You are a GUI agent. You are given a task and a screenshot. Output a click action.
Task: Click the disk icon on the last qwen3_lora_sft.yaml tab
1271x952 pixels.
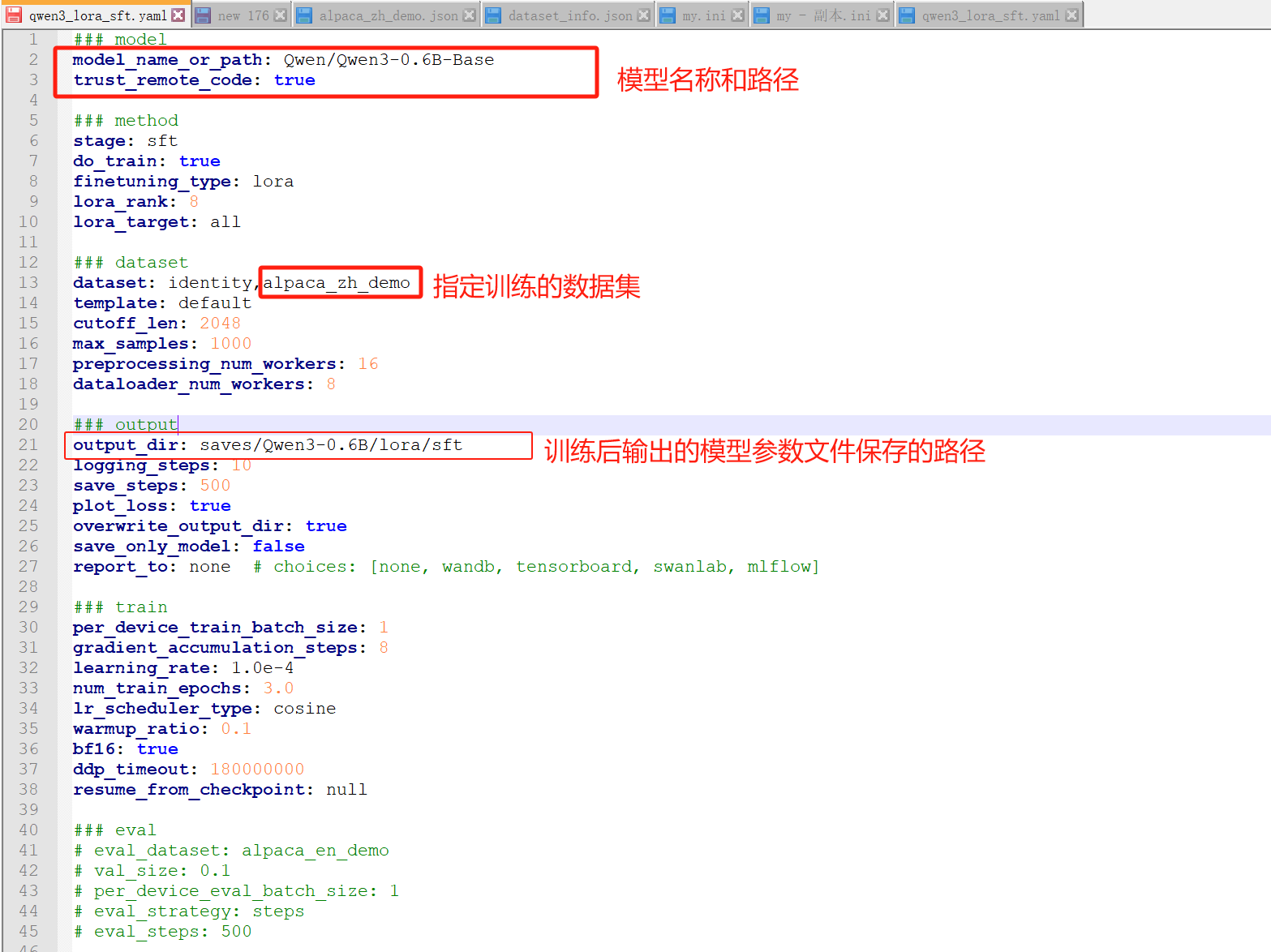pos(907,15)
